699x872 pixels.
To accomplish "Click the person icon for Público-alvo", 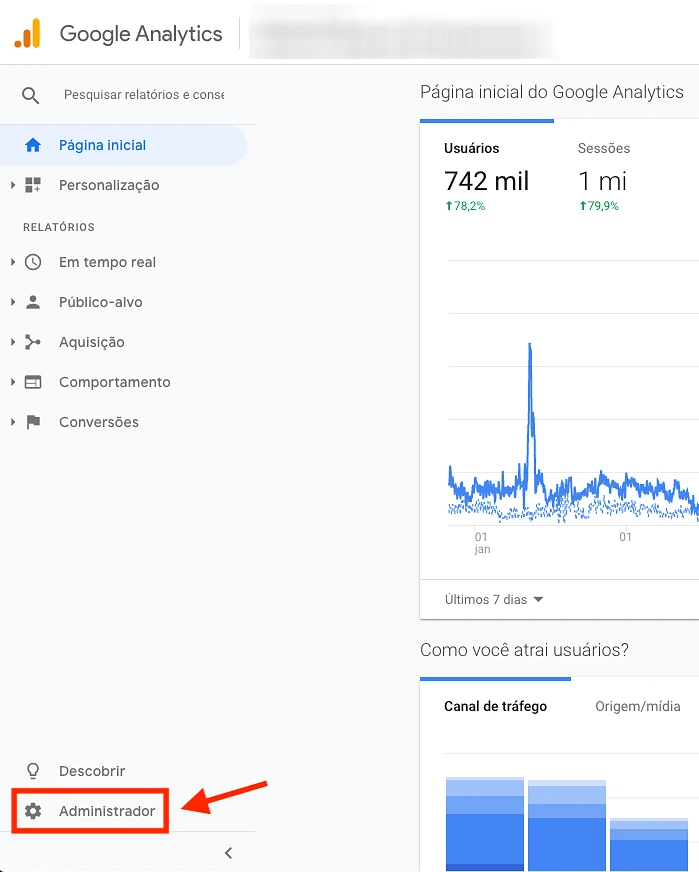I will coord(33,302).
